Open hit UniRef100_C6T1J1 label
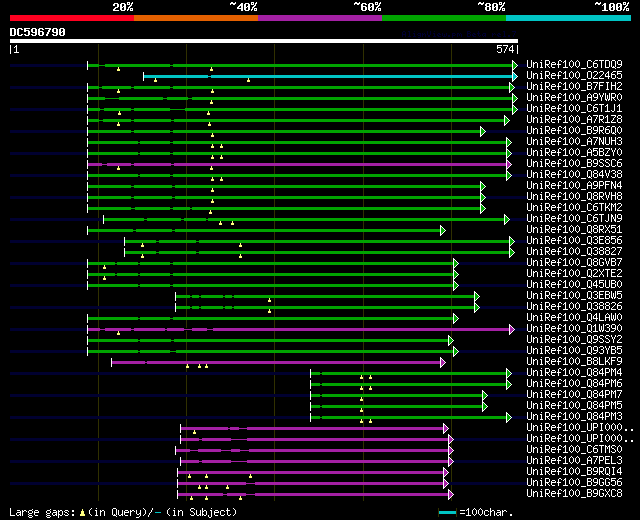 574,109
